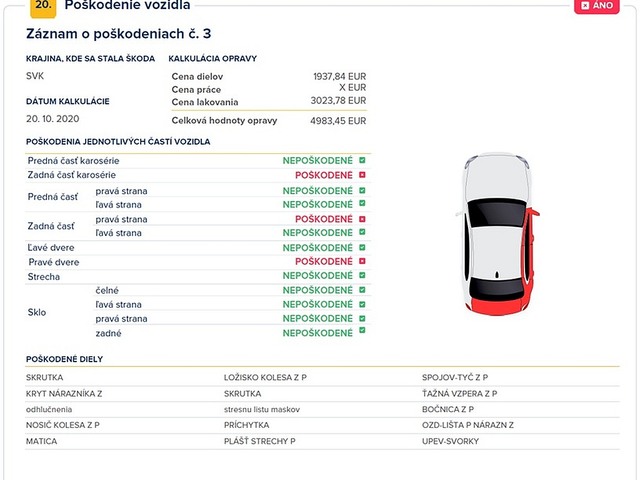Click POŠKODENÉ status for Pravé dvere

click(x=324, y=261)
